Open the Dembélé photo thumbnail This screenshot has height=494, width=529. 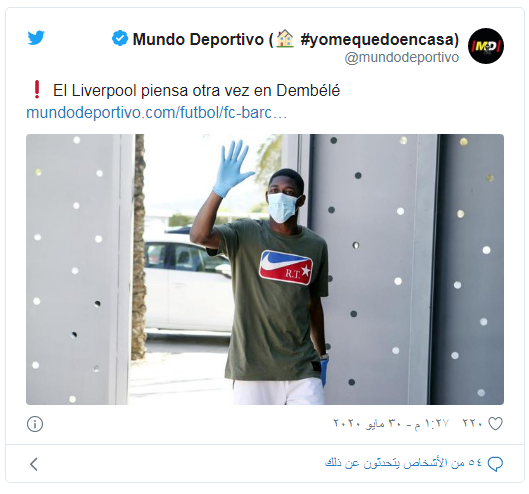265,269
